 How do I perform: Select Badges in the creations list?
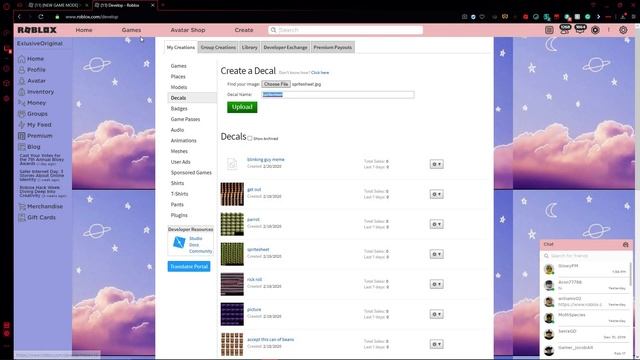point(179,109)
